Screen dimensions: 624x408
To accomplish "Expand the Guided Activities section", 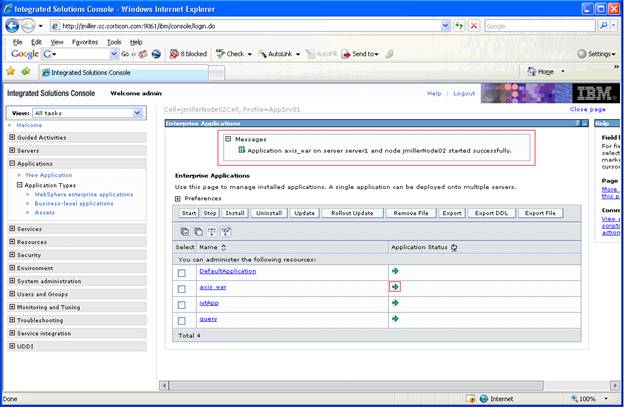I will click(12, 137).
